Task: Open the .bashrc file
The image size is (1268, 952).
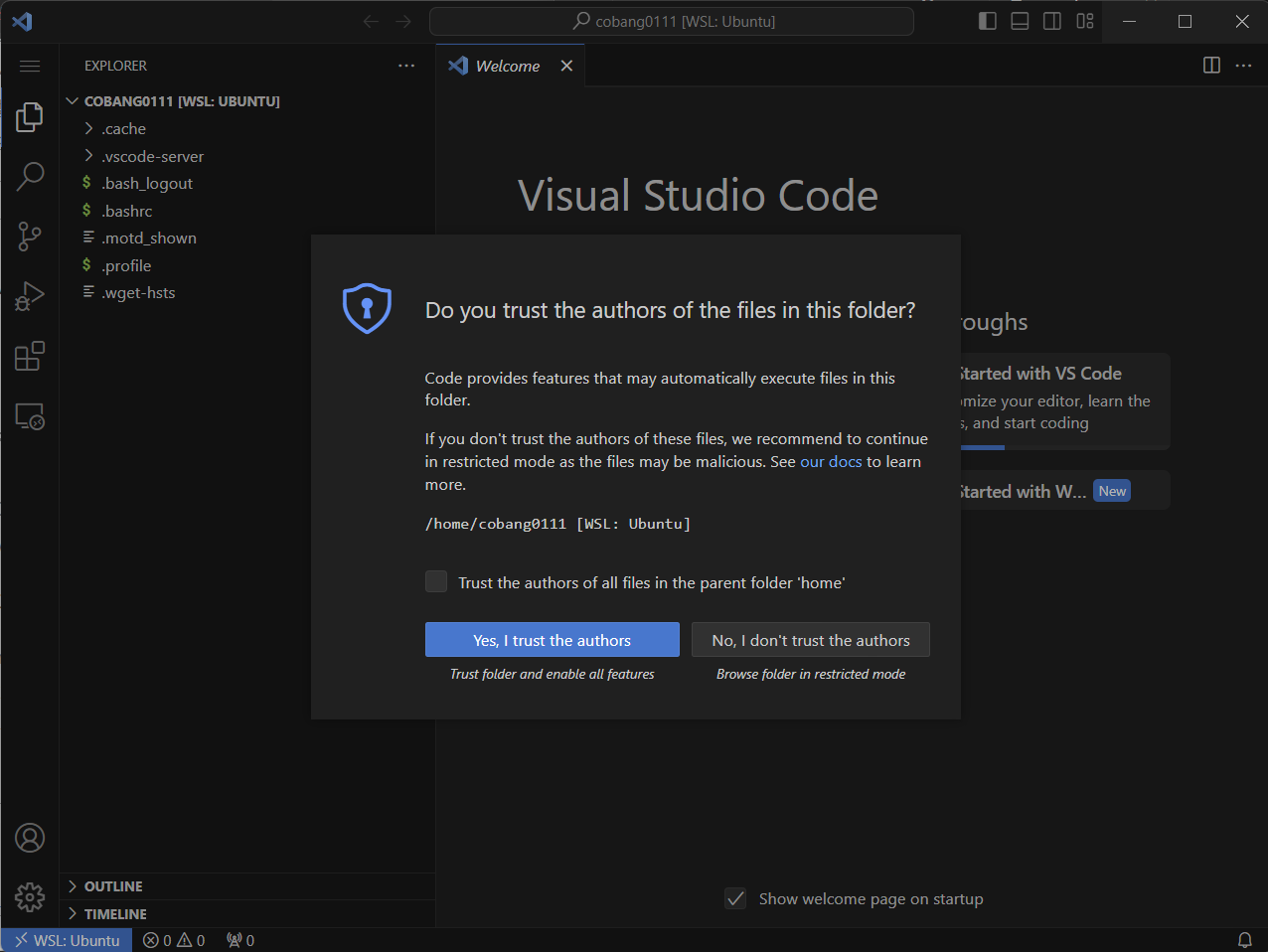Action: coord(246,211)
